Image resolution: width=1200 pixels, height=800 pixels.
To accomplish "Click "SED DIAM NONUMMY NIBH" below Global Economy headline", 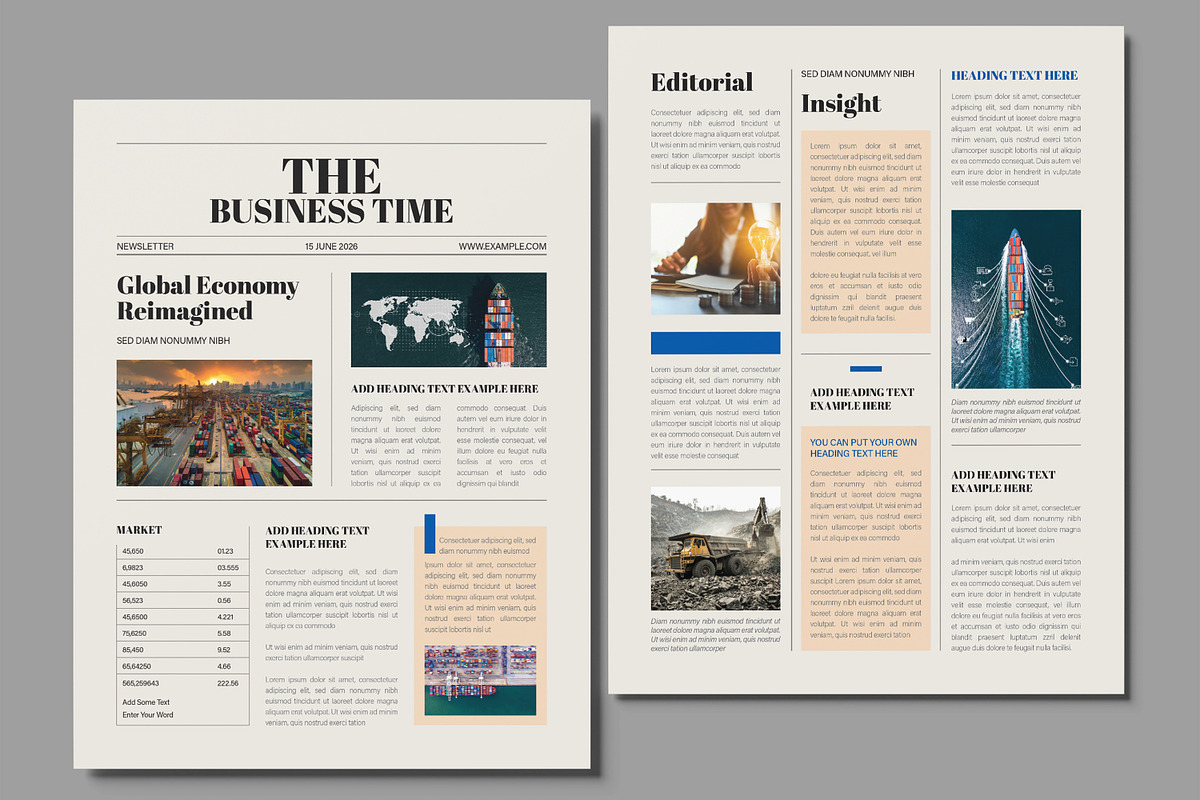I will coord(173,341).
